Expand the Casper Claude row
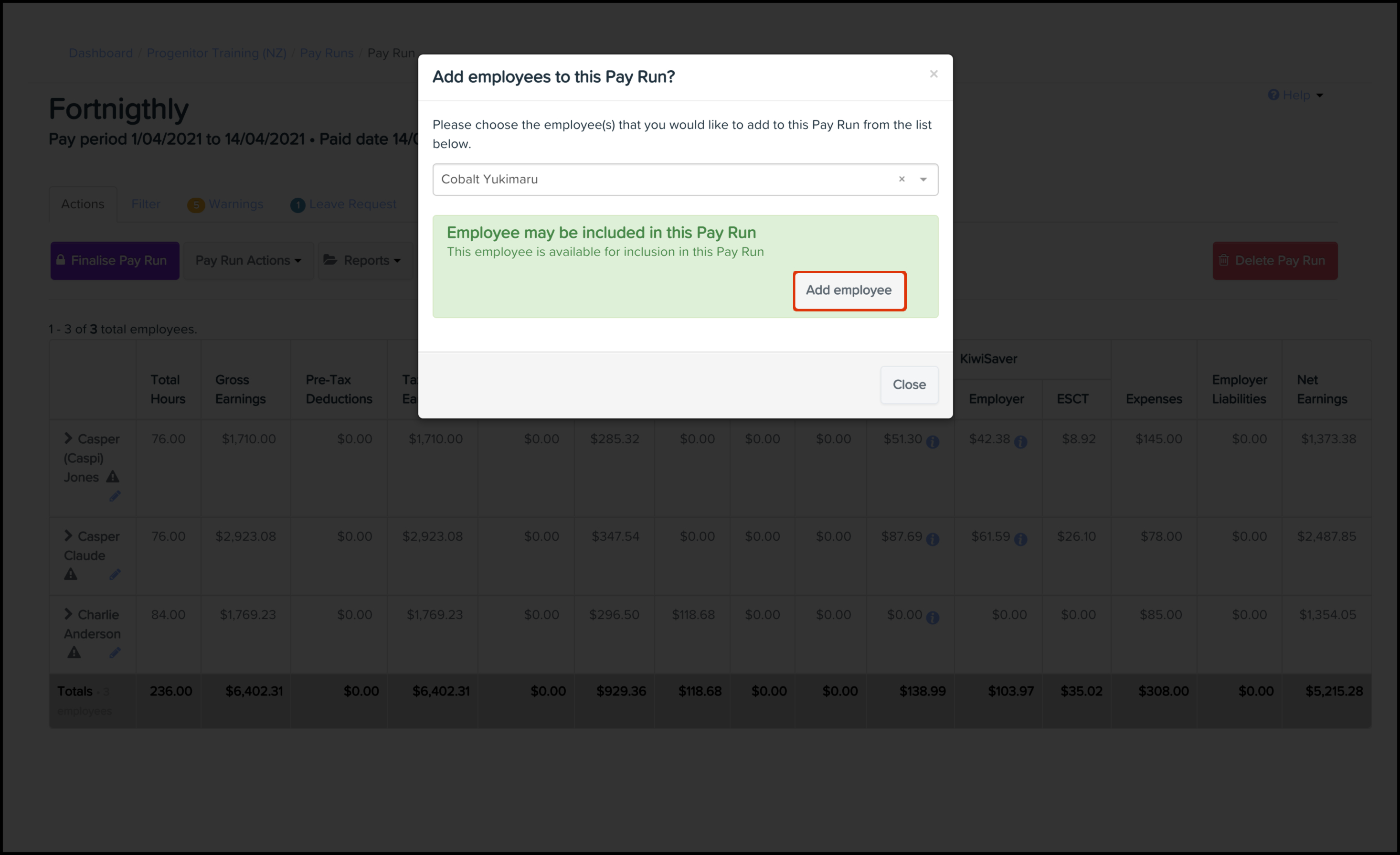 68,535
